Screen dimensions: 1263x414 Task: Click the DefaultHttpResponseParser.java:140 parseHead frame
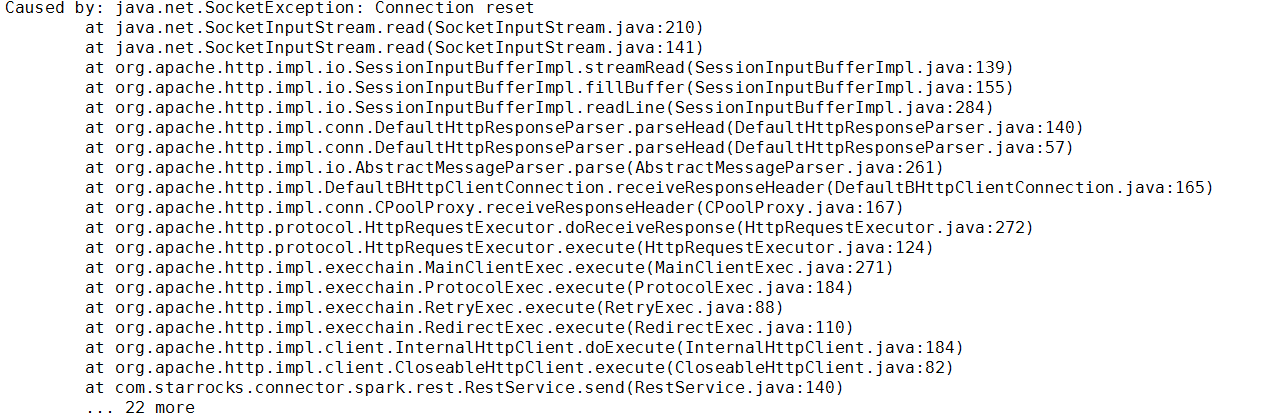584,127
